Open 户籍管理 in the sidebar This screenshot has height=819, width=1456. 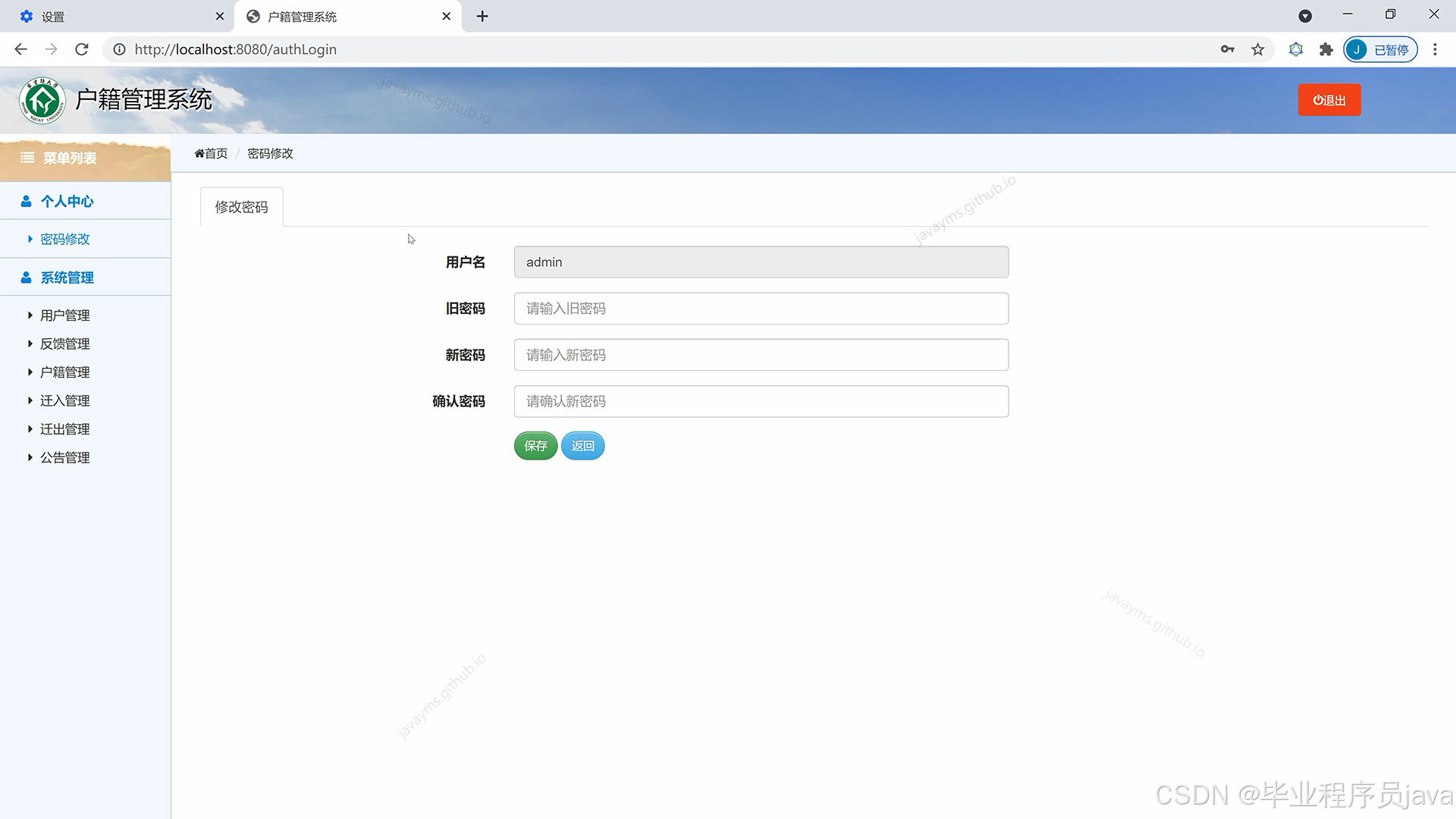(x=64, y=372)
